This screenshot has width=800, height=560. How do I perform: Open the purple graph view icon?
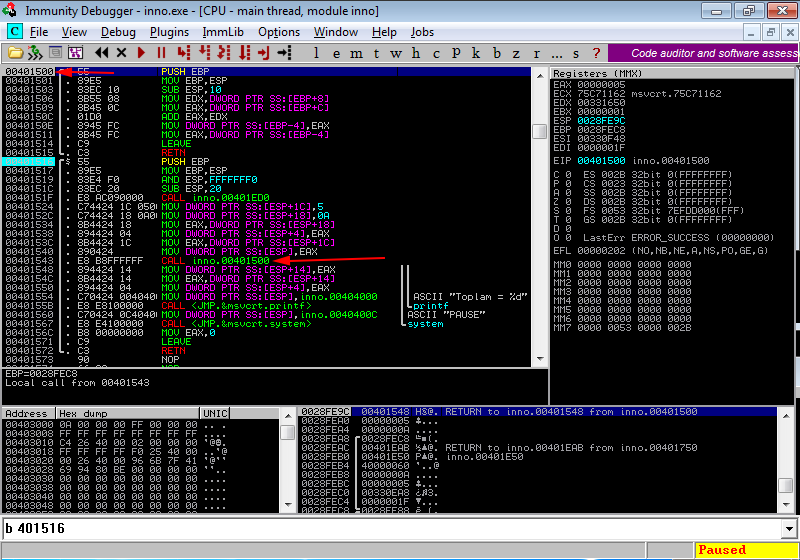point(75,53)
